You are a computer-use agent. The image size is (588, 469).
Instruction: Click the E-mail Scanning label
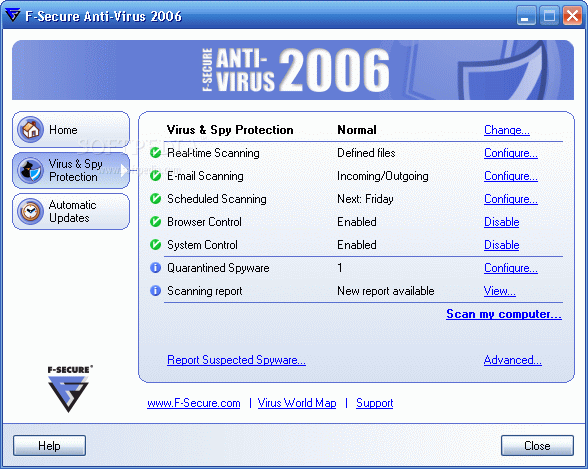click(205, 176)
